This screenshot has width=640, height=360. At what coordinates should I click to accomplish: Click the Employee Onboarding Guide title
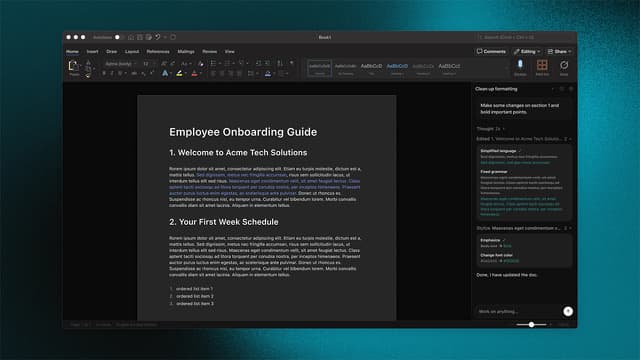click(x=243, y=132)
